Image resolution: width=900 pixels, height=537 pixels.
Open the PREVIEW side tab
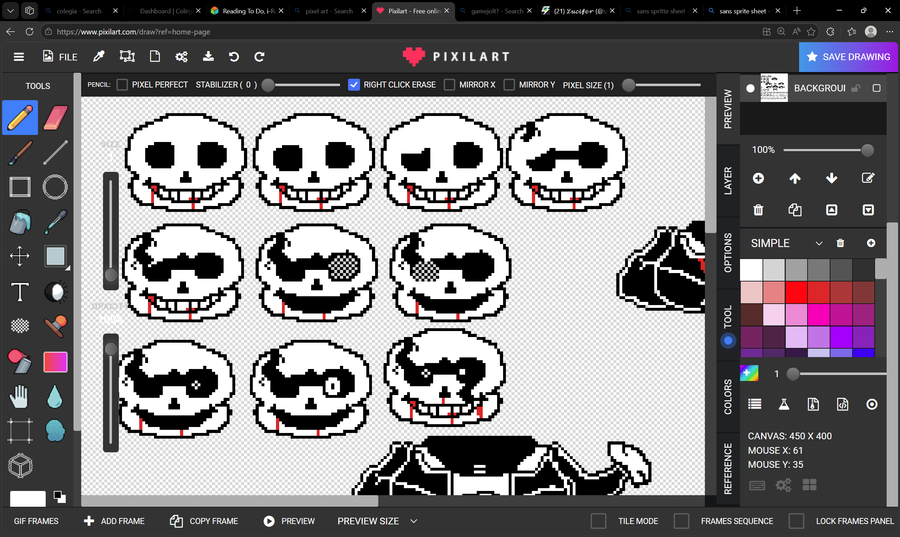point(728,108)
